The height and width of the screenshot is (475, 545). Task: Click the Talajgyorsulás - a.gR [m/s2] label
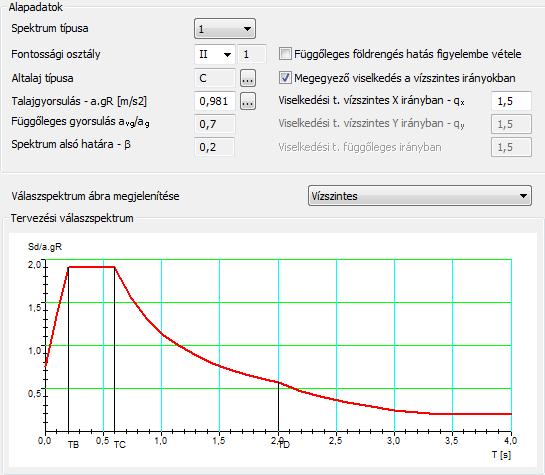click(x=79, y=101)
